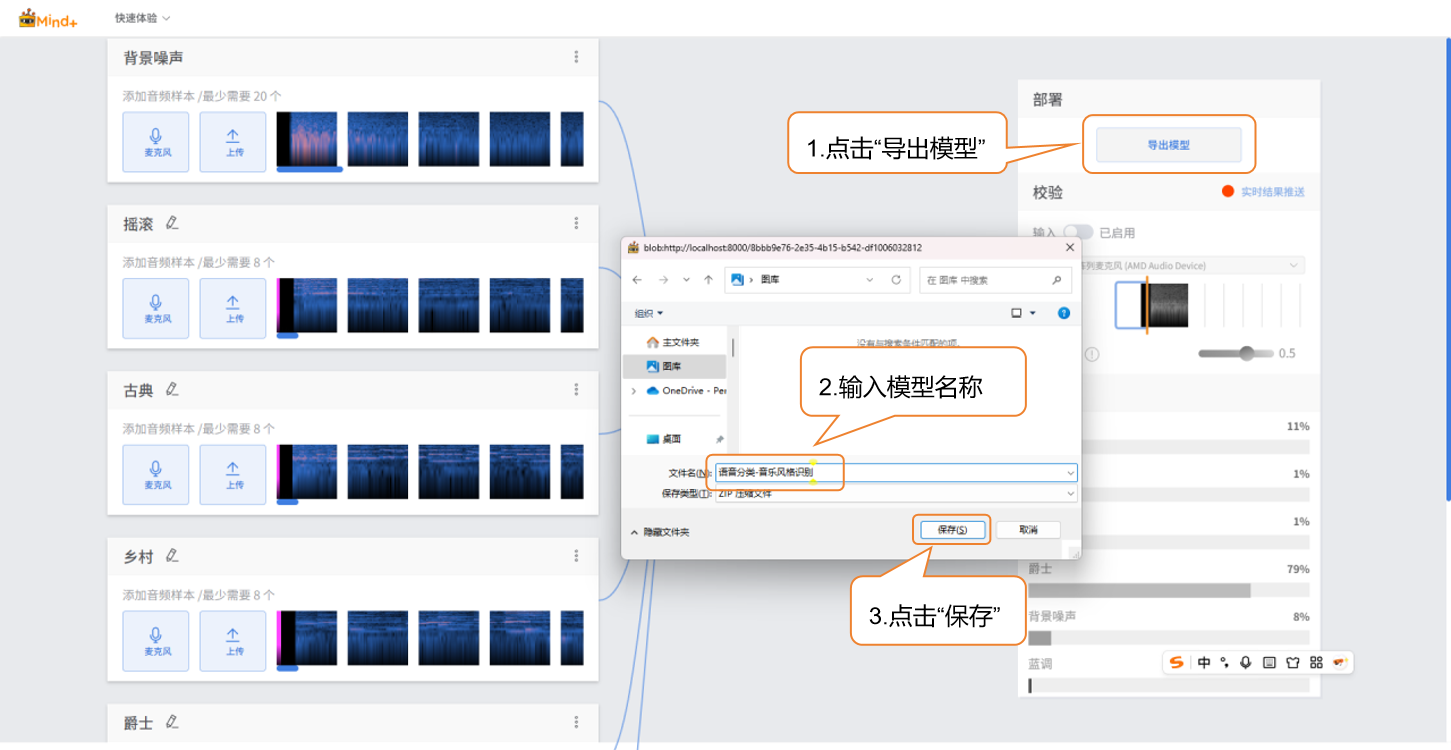Image resolution: width=1451 pixels, height=750 pixels.
Task: Open the blue help icon in save dialog
Action: point(1063,313)
